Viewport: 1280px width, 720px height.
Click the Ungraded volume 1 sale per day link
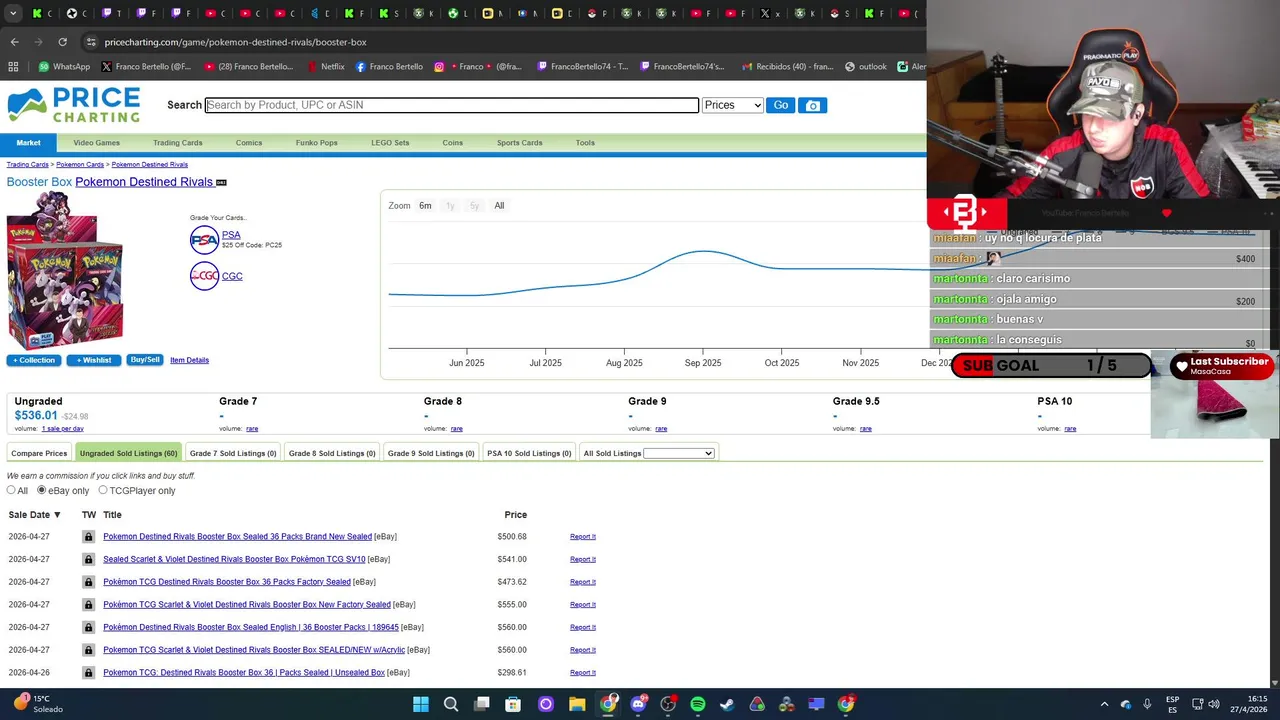click(63, 428)
